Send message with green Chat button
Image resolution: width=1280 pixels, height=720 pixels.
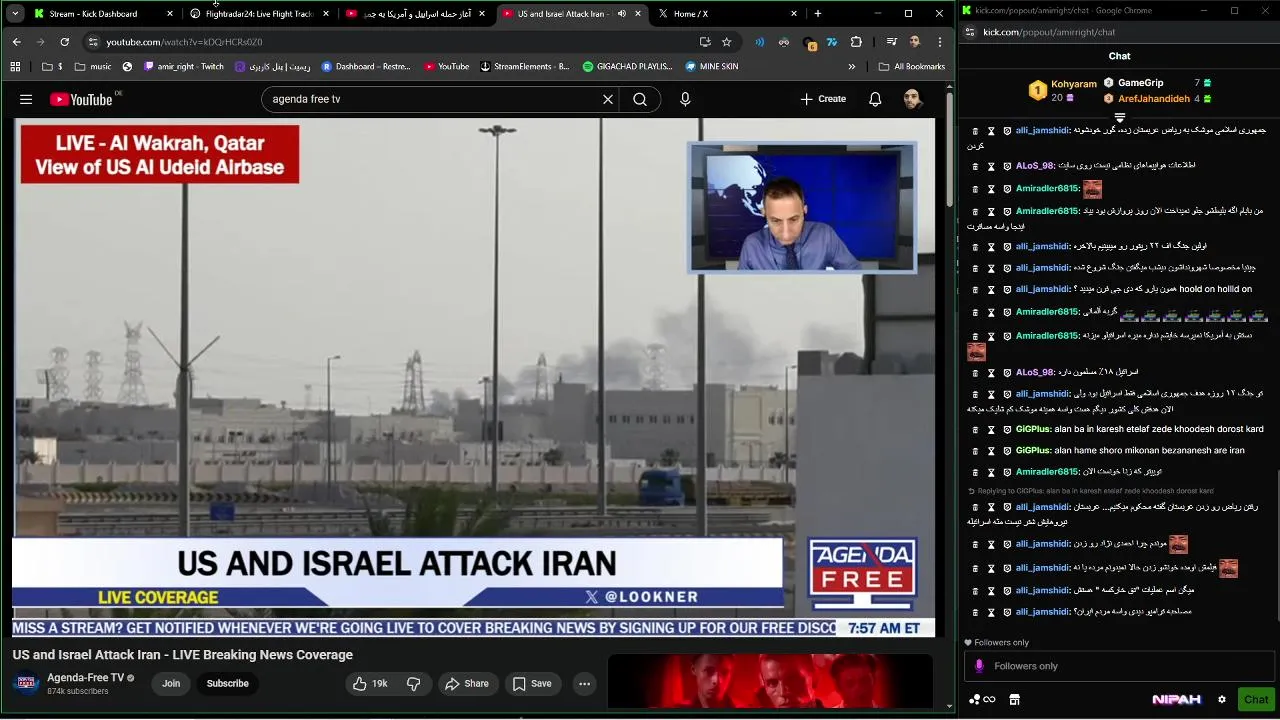click(x=1256, y=699)
